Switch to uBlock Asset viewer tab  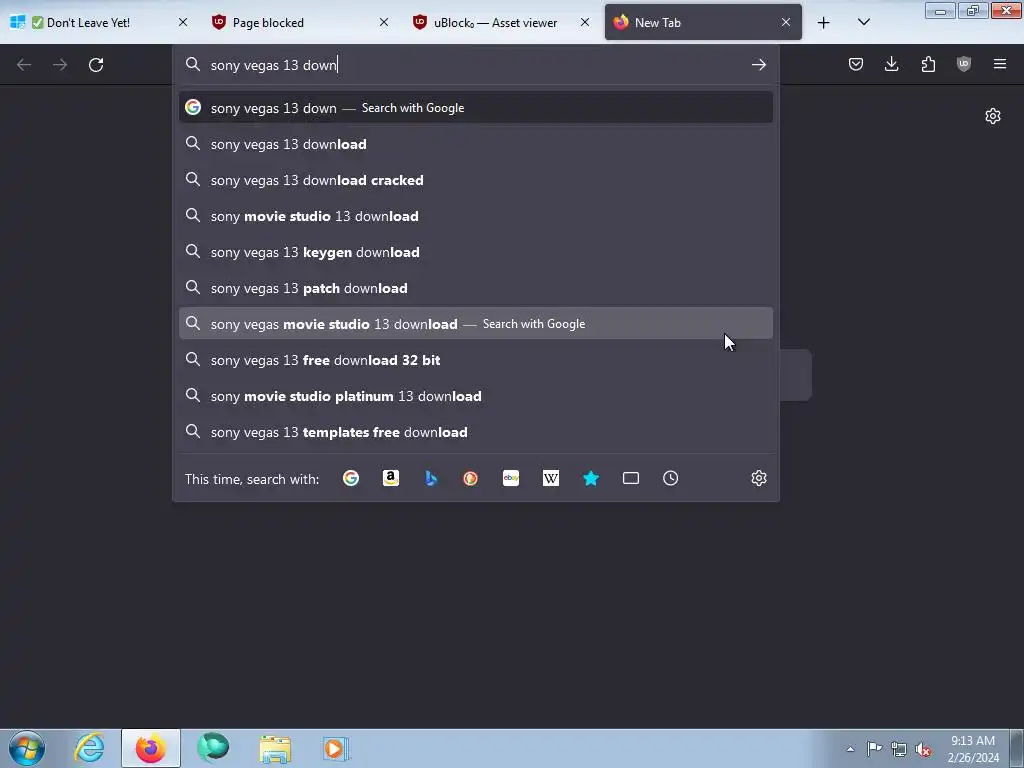click(x=502, y=23)
